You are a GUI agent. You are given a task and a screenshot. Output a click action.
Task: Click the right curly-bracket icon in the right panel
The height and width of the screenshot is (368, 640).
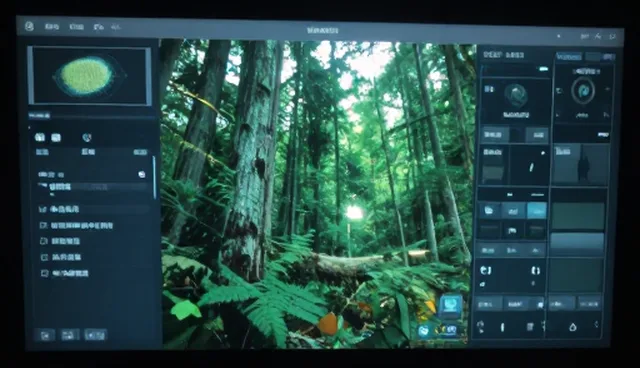click(x=536, y=270)
